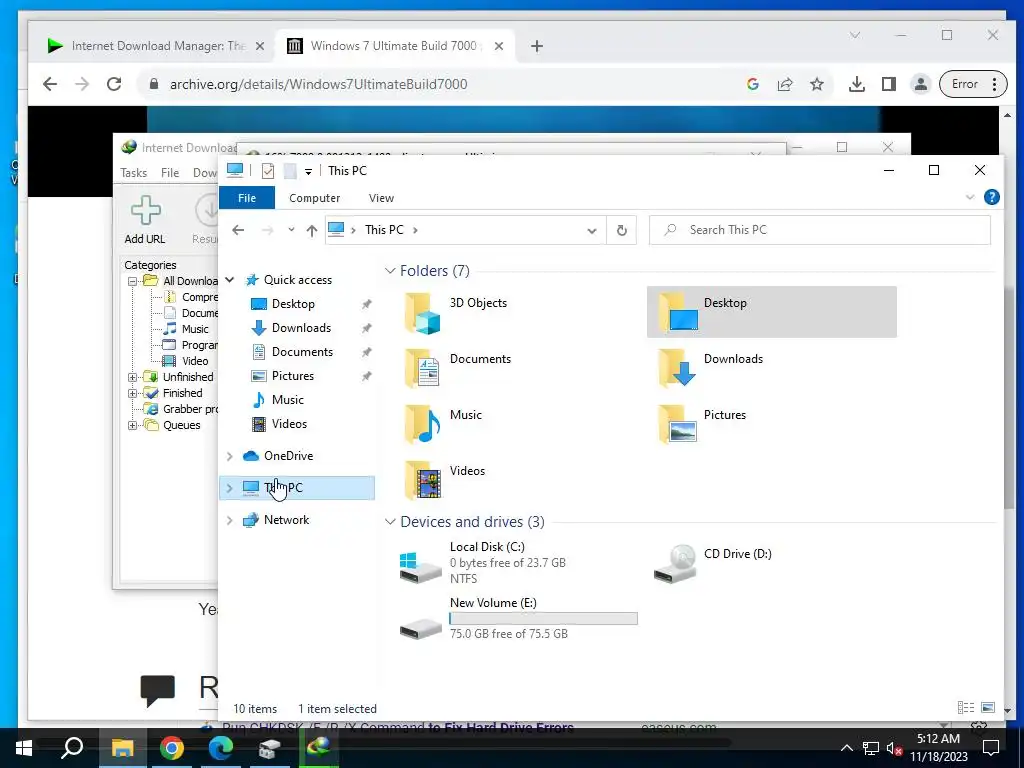
Task: Expand the Unfinished category in IDM
Action: point(133,377)
